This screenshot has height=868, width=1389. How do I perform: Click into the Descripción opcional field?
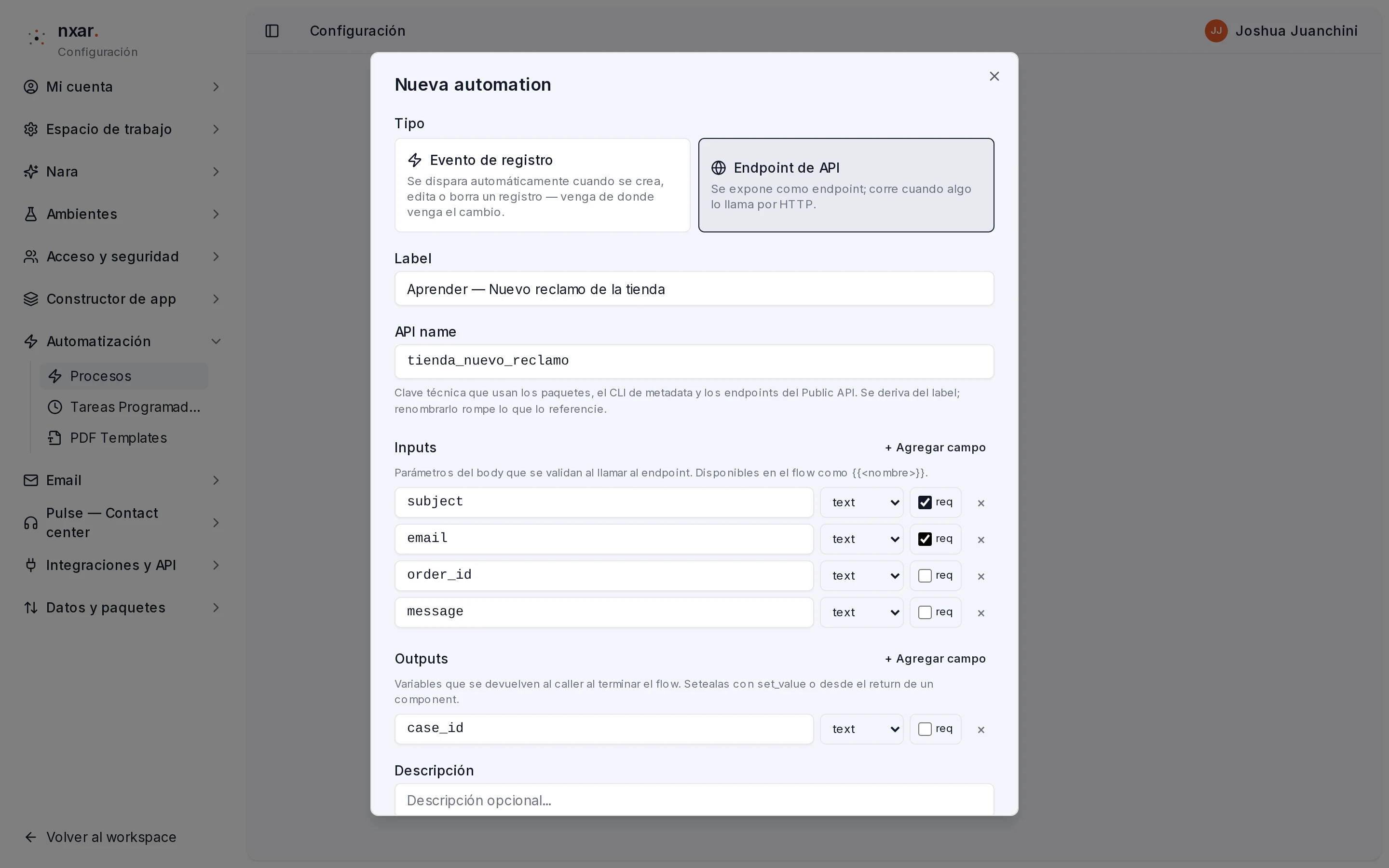pos(694,800)
